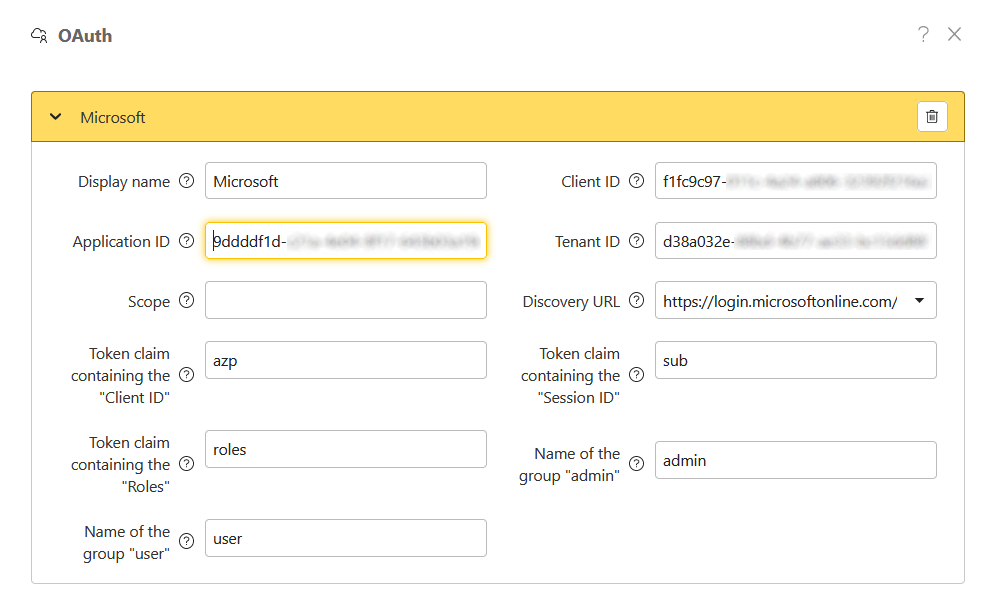This screenshot has height=589, width=993.
Task: Click the Microsoft accordion header title
Action: coord(113,118)
